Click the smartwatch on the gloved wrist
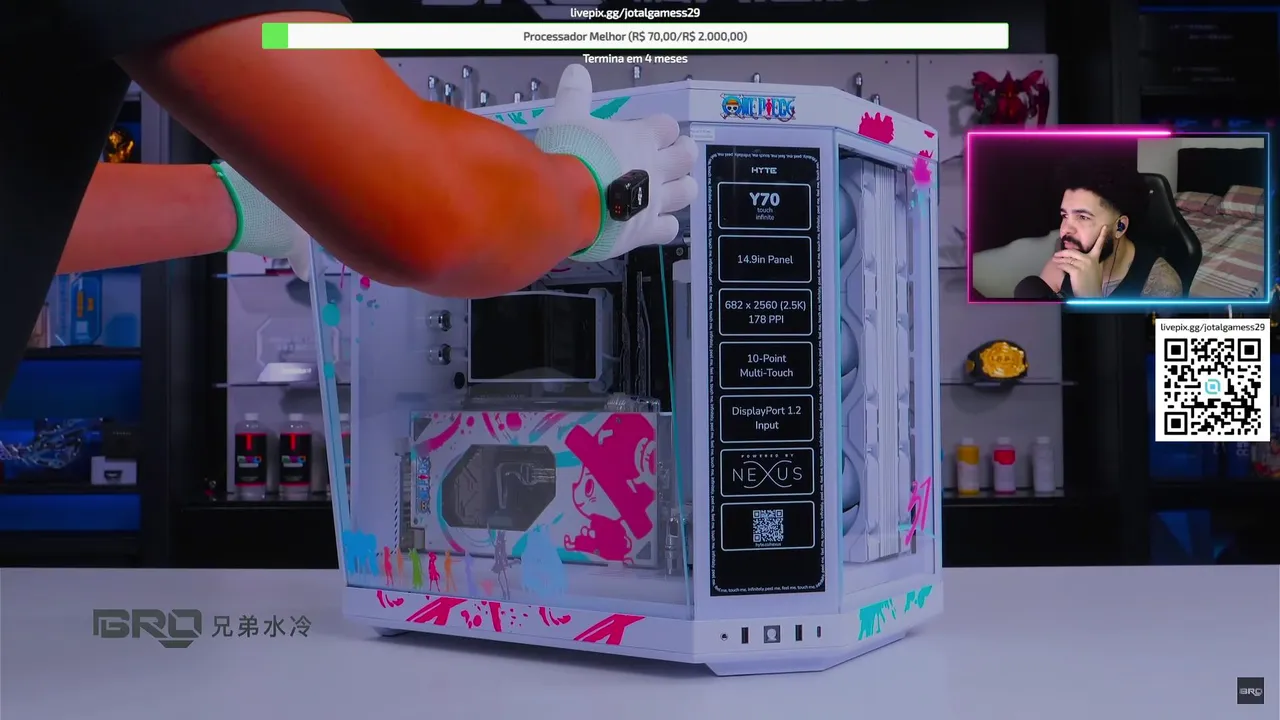Screen dimensions: 1280x720 pyautogui.click(x=627, y=195)
